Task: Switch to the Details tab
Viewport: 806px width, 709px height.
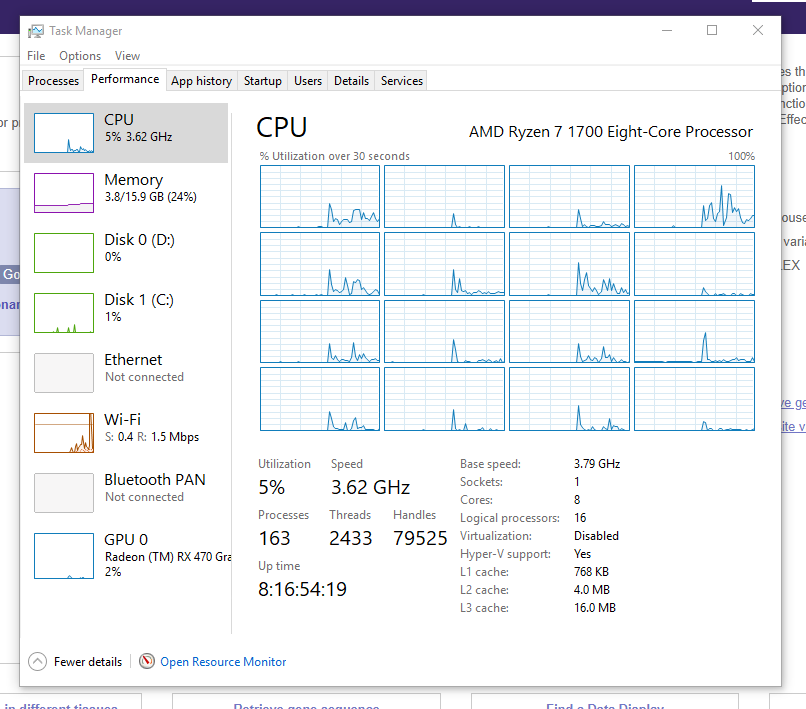Action: [352, 81]
